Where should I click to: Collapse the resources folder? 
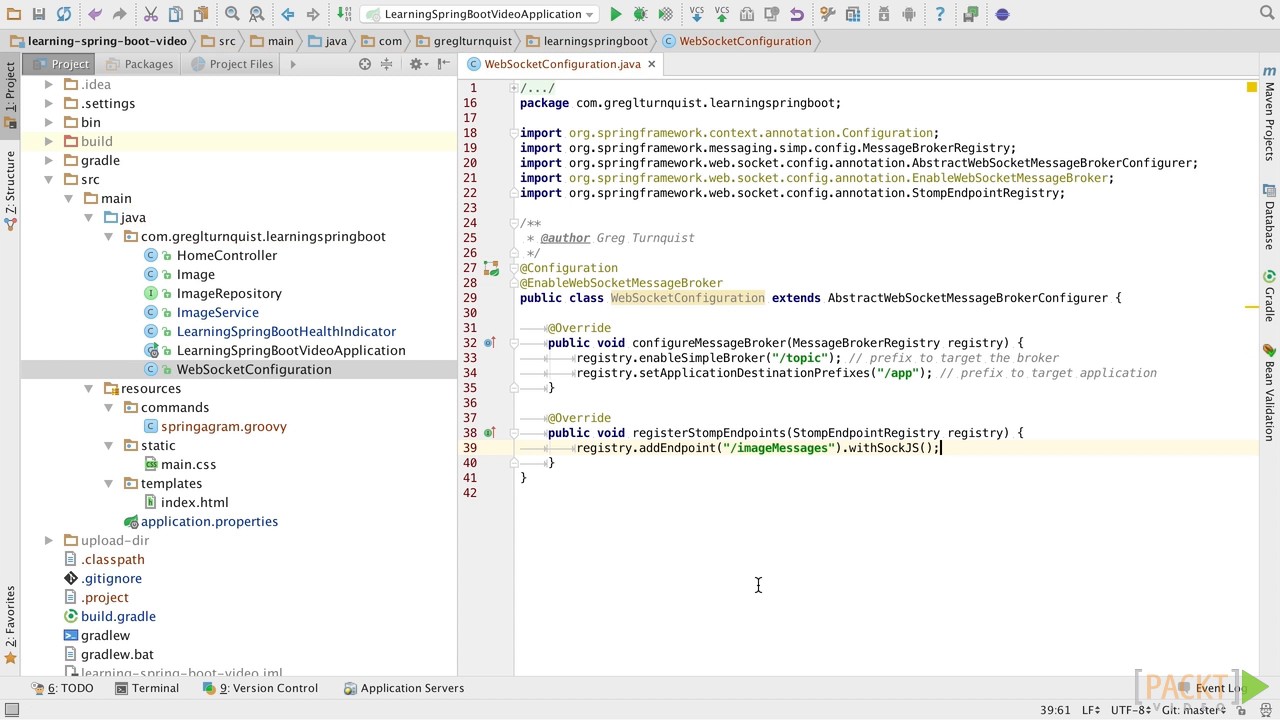pyautogui.click(x=89, y=389)
